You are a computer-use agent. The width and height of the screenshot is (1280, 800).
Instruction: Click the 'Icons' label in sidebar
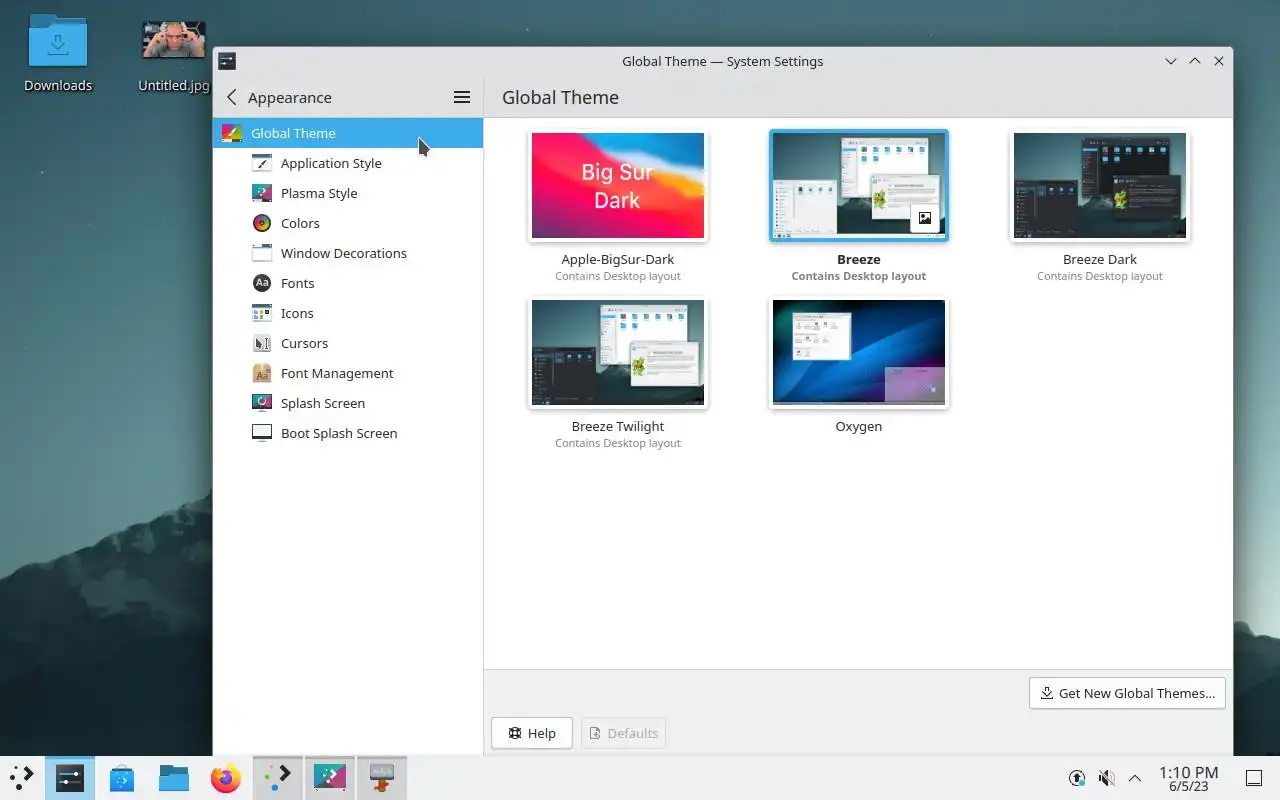[297, 313]
